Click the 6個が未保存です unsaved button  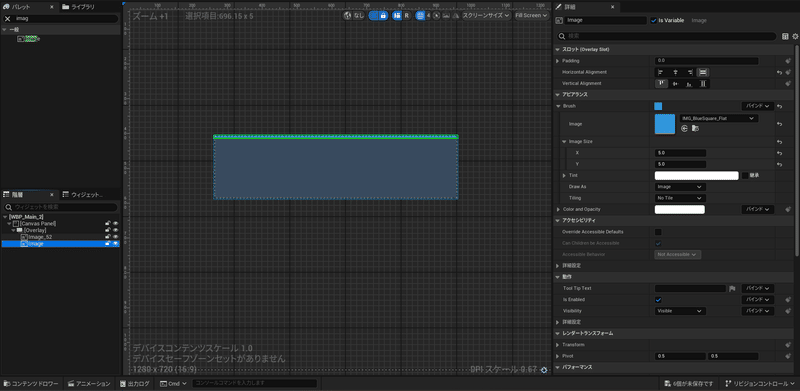point(689,383)
